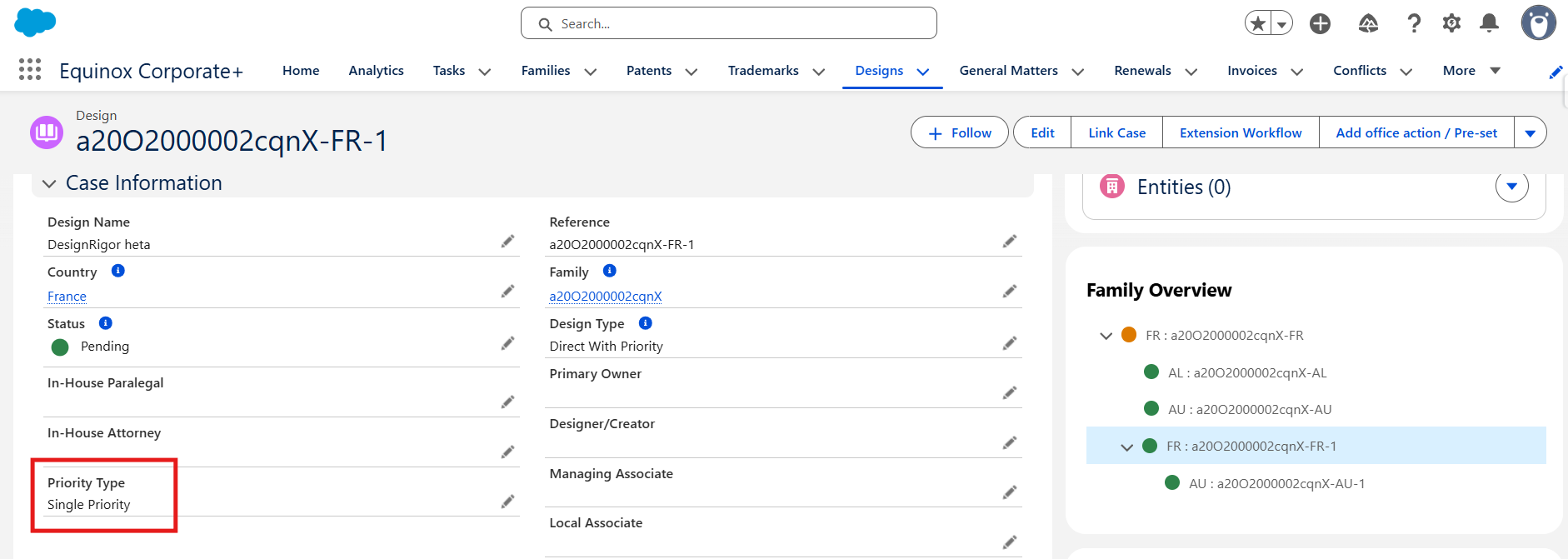Open the France country link

click(67, 297)
